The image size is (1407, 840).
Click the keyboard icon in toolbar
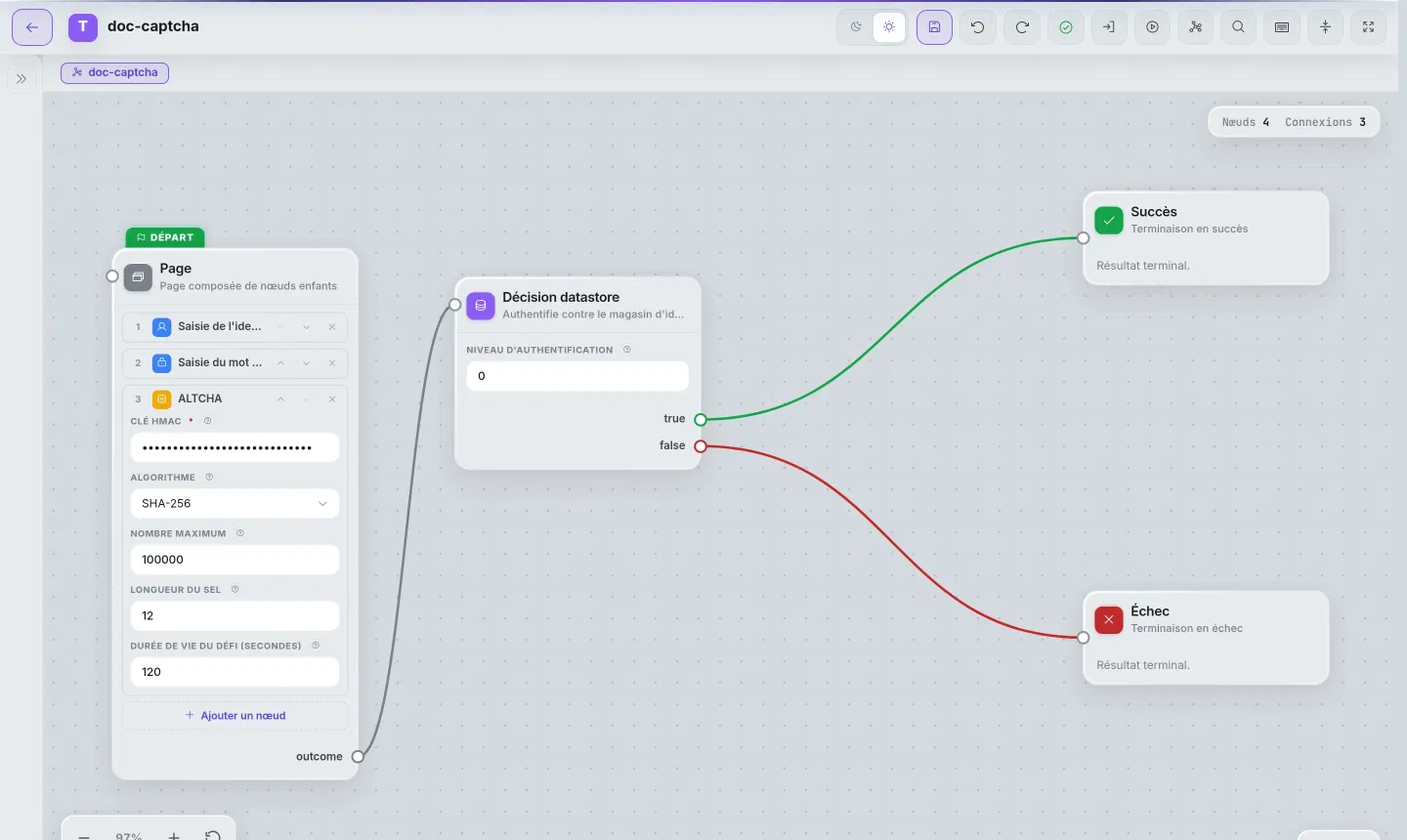point(1282,27)
